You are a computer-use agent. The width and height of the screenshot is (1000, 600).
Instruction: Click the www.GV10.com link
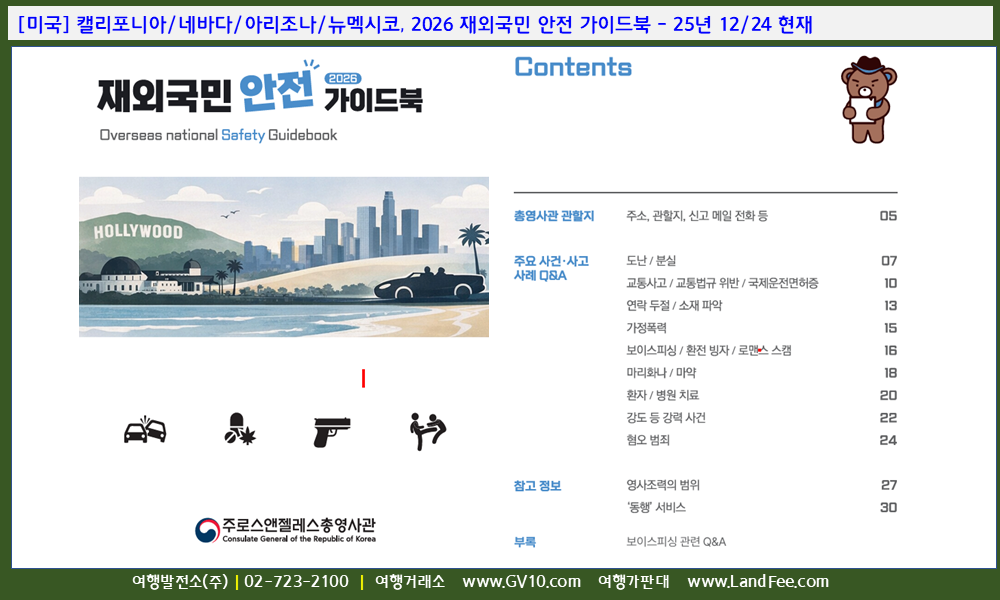(x=521, y=582)
